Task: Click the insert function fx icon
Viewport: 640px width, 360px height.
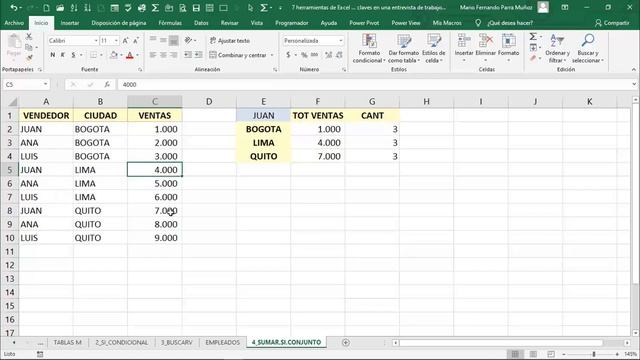Action: [107, 84]
